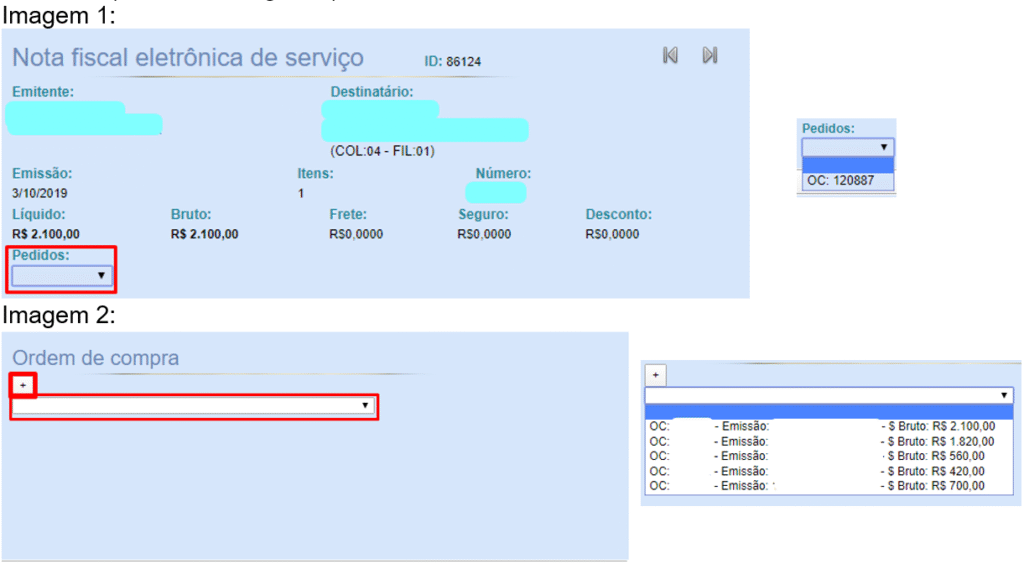Image resolution: width=1024 pixels, height=564 pixels.
Task: Select the order with Bruto R$ 2.100,00
Action: pyautogui.click(x=828, y=426)
